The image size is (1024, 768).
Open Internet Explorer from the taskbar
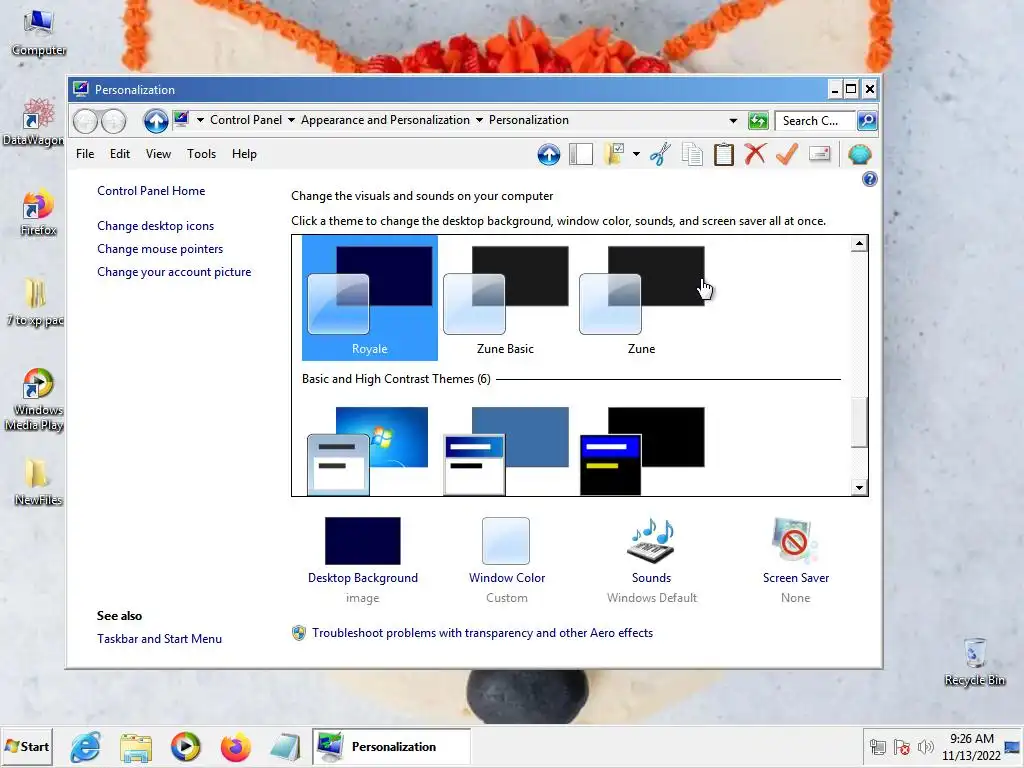tap(86, 747)
